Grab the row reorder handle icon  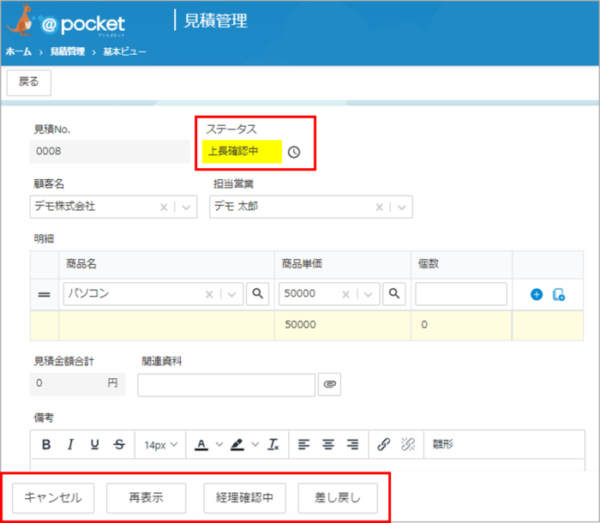pyautogui.click(x=44, y=295)
